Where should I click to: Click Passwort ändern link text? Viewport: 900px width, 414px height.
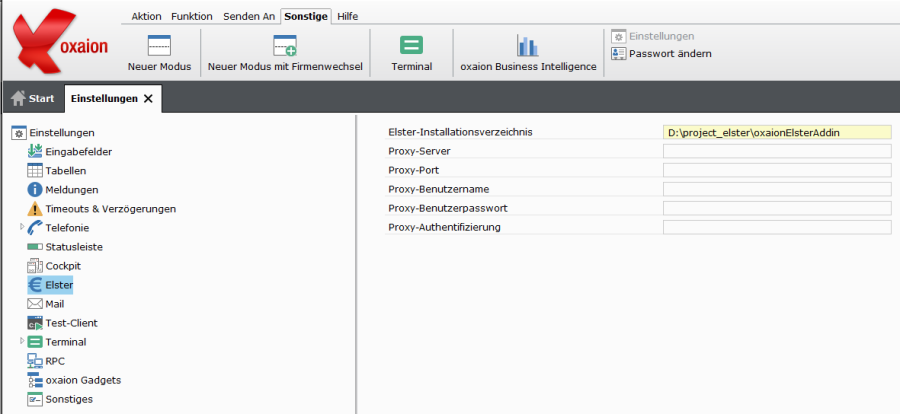(x=670, y=54)
